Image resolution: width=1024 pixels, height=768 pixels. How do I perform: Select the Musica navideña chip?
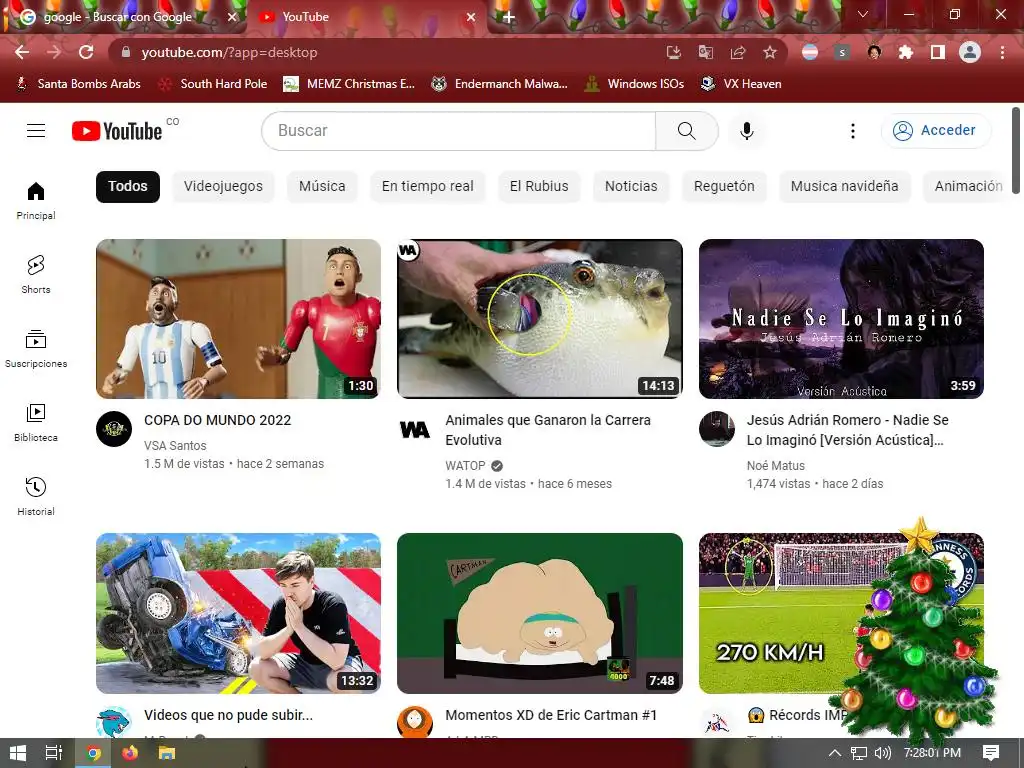tap(844, 186)
